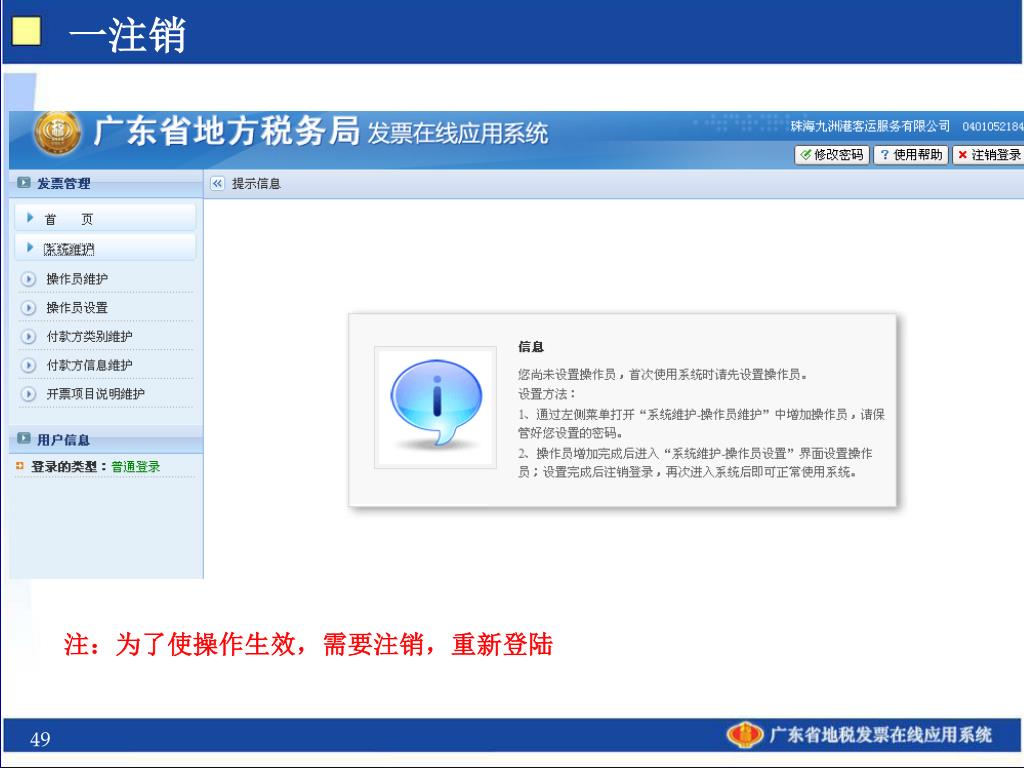Click triangle arrow beside 系统维护
Viewport: 1024px width, 768px height.
click(29, 248)
